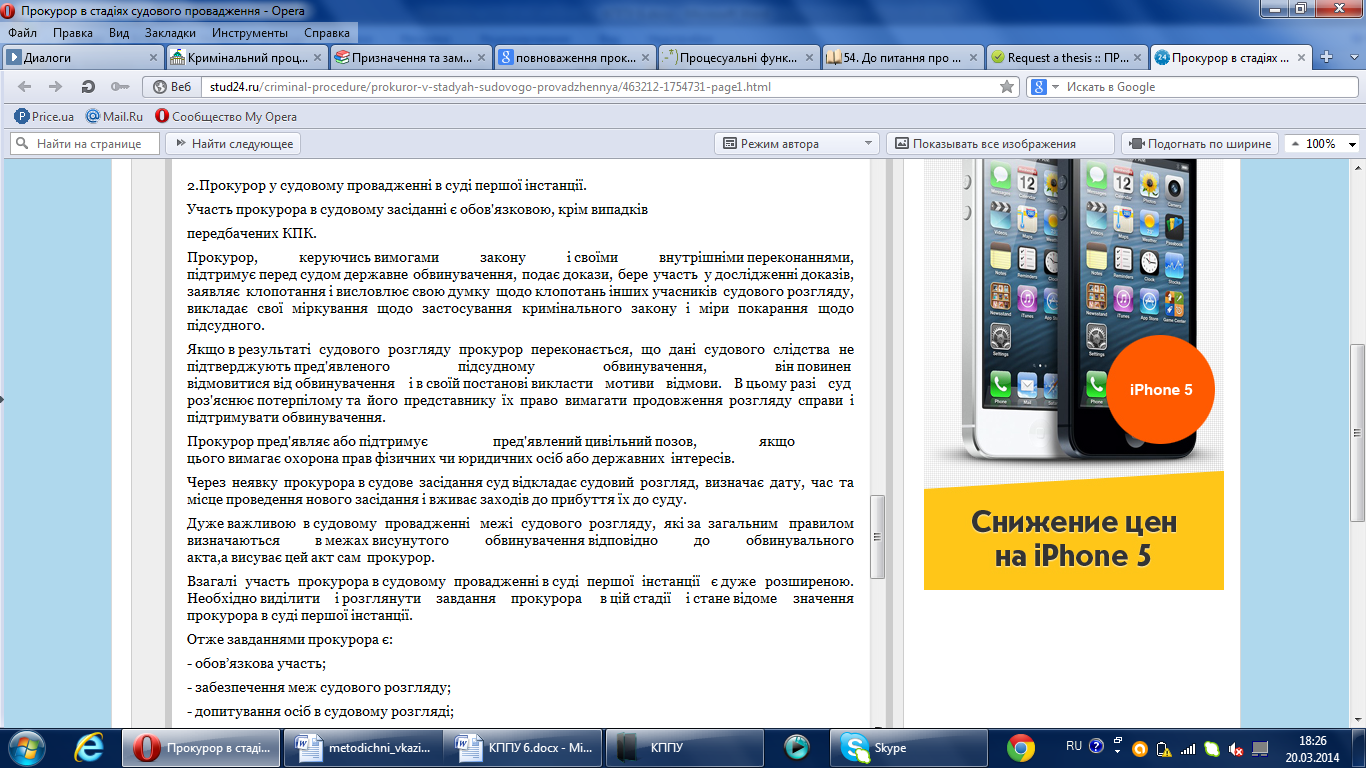Click the iPhone 5 orange circle badge
The image size is (1366, 768).
click(1160, 390)
